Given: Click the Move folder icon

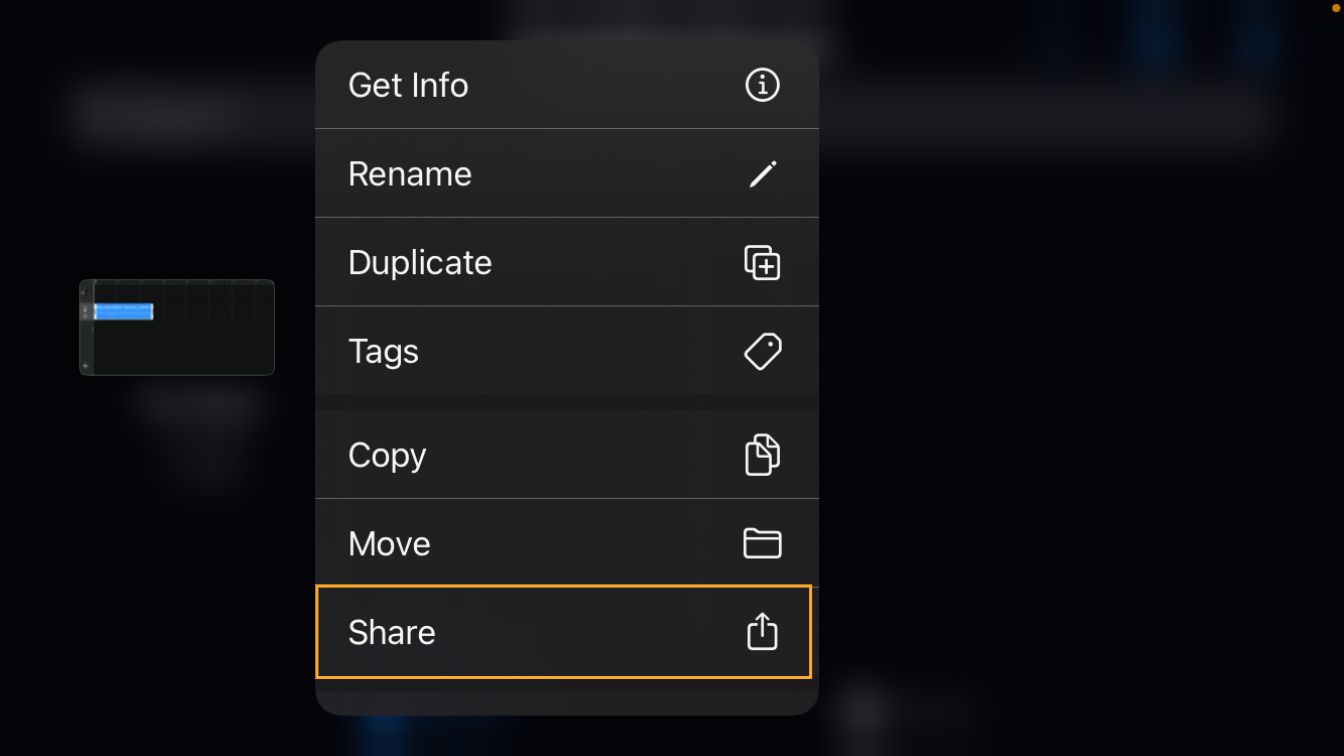Looking at the screenshot, I should pos(762,543).
